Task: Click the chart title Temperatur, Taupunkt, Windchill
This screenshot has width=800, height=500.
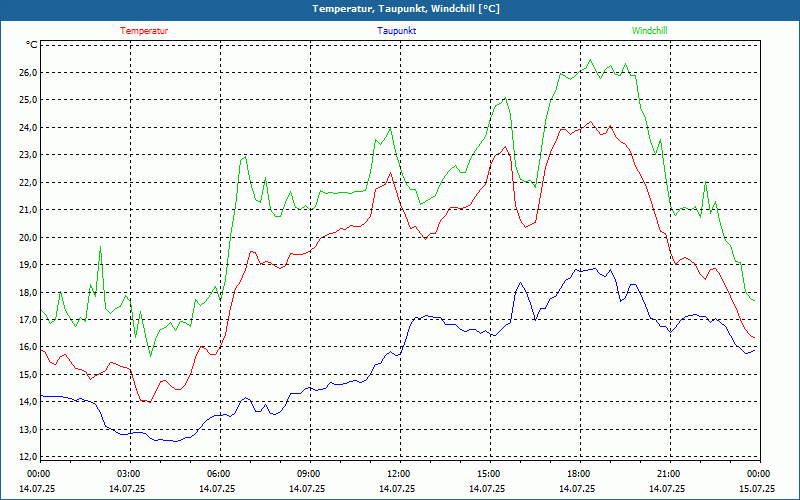Action: (400, 9)
